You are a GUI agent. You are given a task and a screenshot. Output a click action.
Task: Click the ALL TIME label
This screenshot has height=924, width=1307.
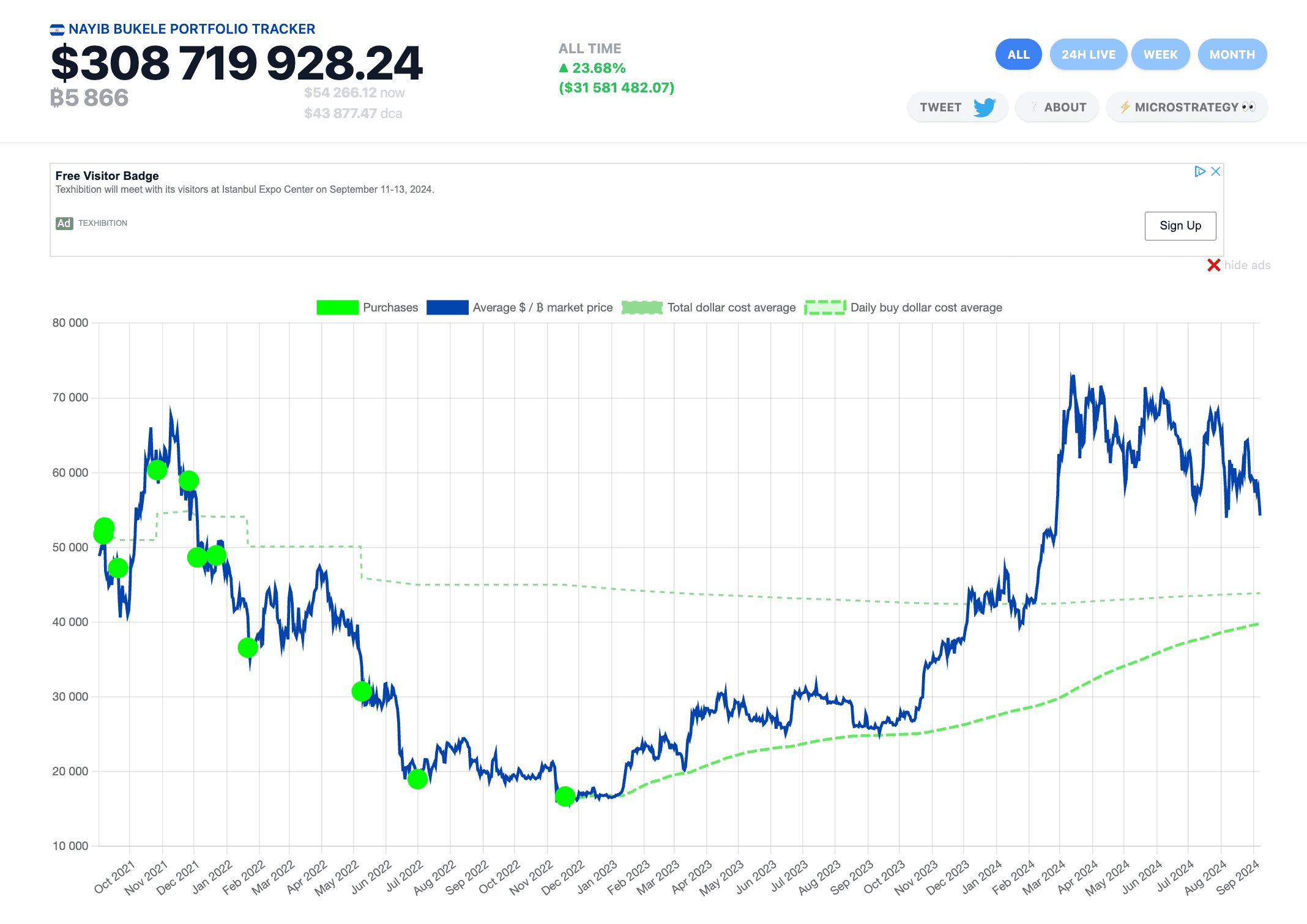[x=590, y=48]
